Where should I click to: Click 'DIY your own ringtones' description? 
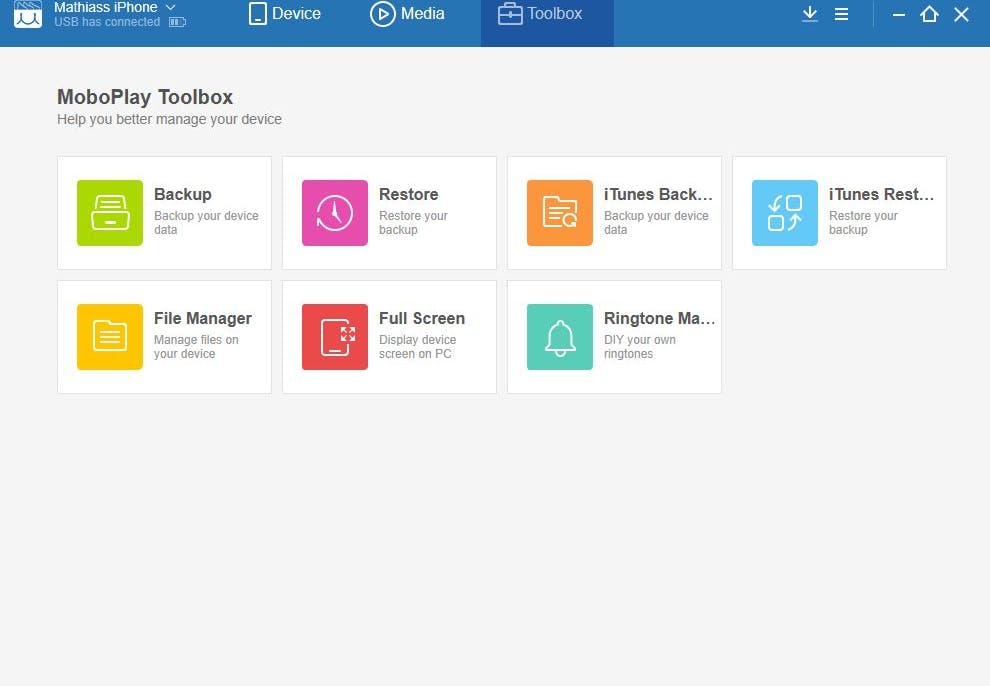pyautogui.click(x=640, y=347)
